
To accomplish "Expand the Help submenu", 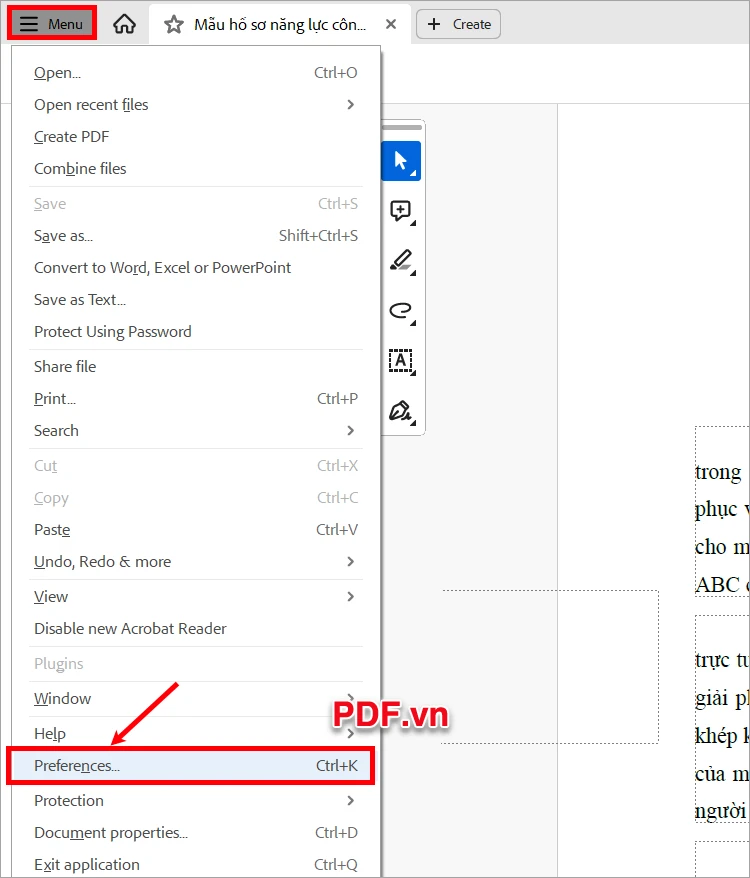I will click(x=195, y=734).
